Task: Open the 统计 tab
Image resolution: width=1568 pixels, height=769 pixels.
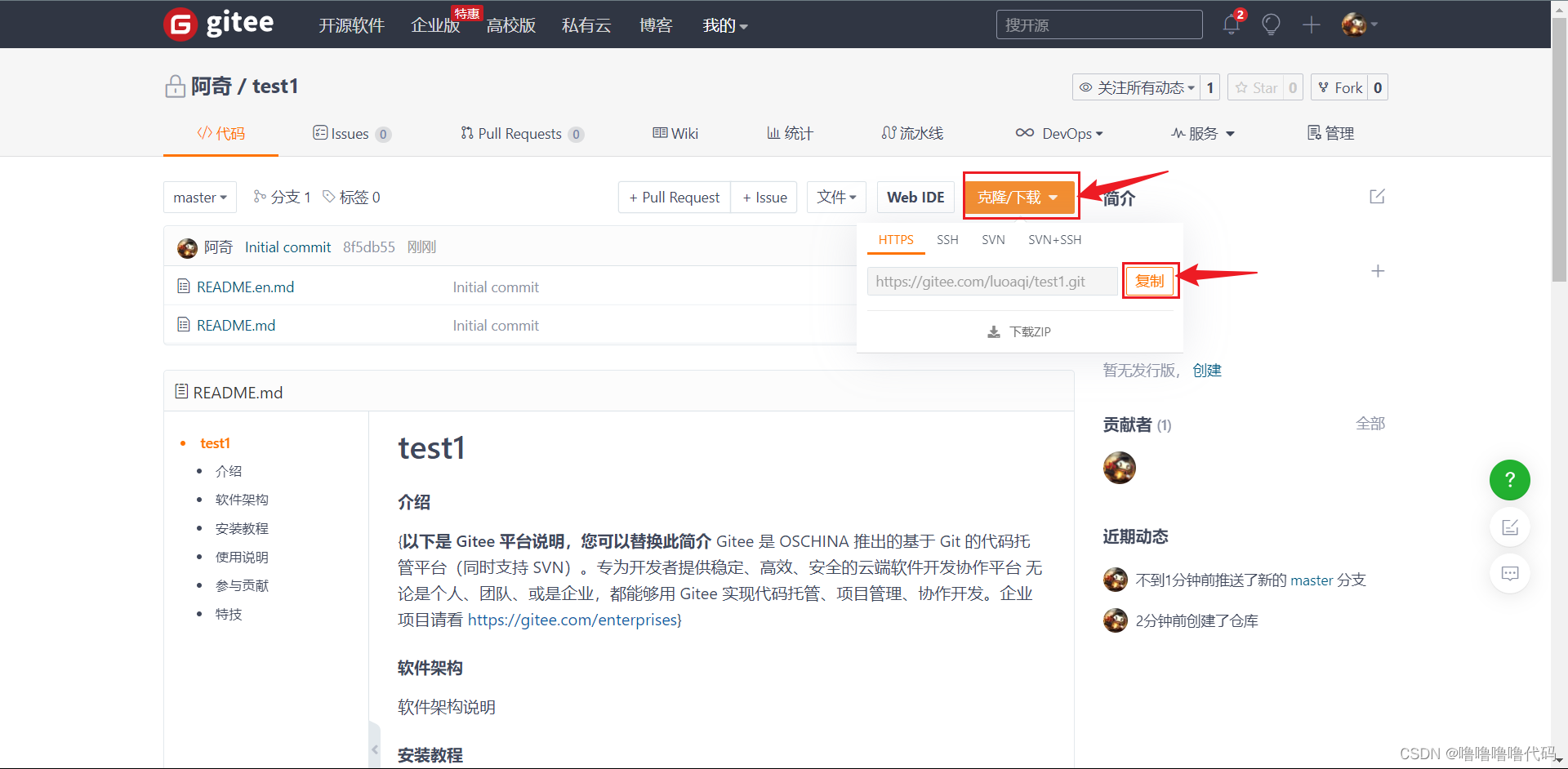Action: pos(790,133)
